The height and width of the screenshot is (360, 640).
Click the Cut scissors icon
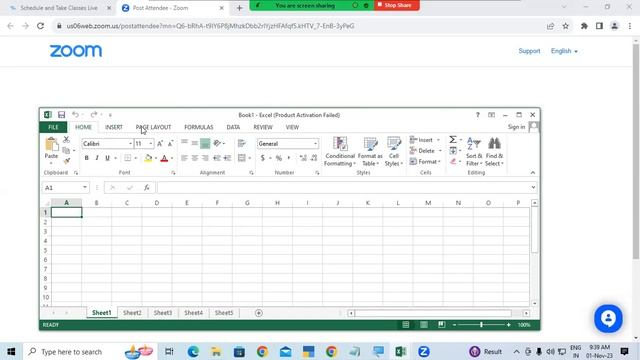coord(67,140)
